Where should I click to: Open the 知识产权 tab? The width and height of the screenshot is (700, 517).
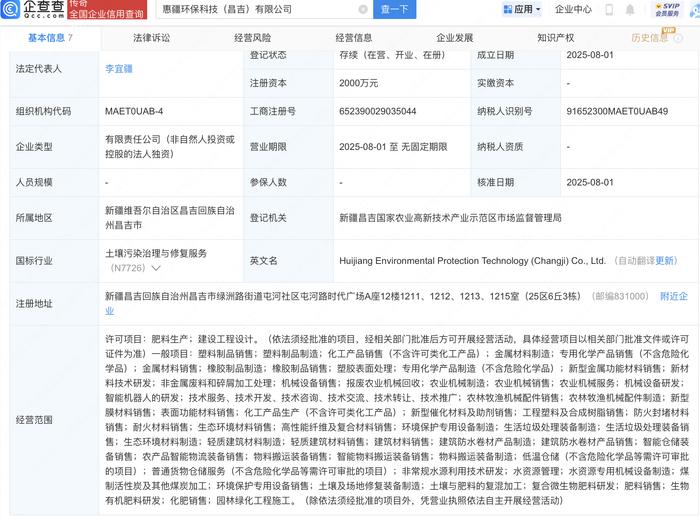coord(556,38)
